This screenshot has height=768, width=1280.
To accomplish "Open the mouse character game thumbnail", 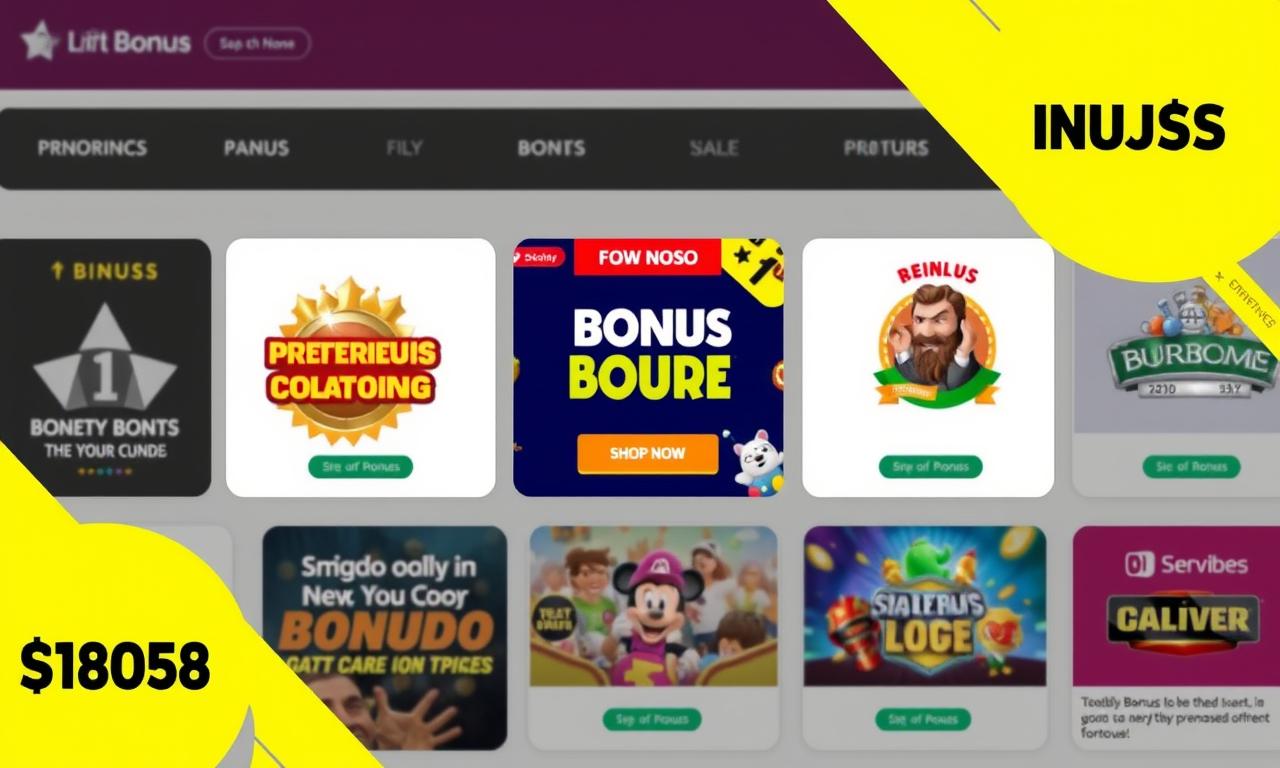I will pos(653,606).
